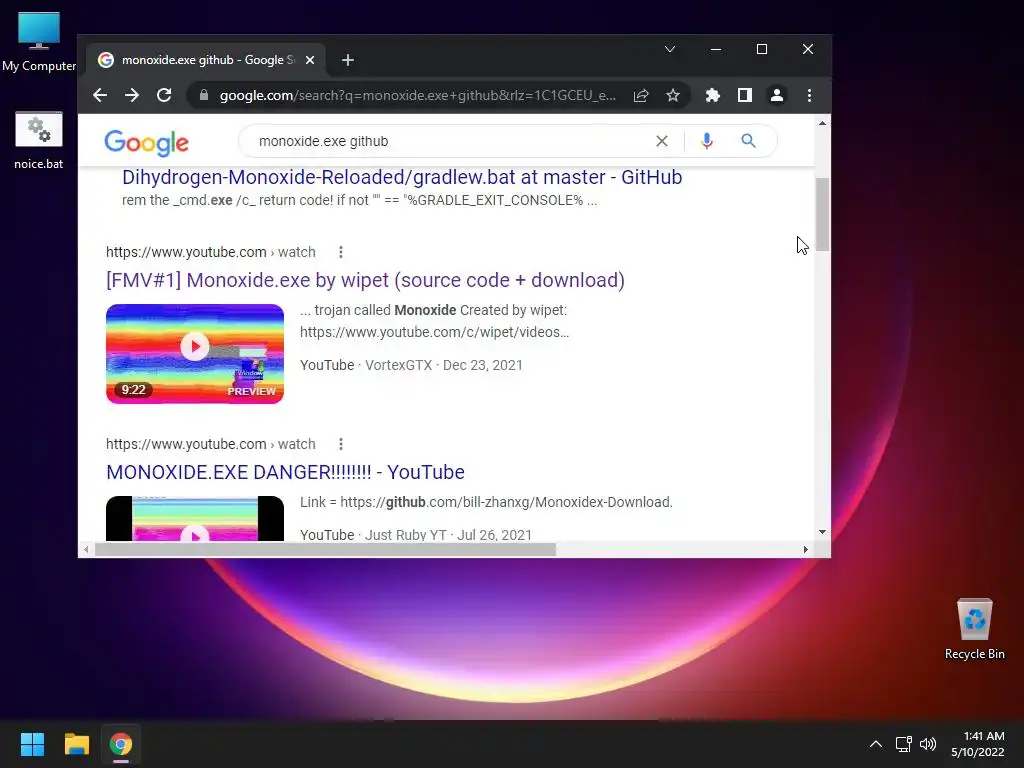Click the 'VortexGTX · Dec 23, 2021' text

pos(443,365)
